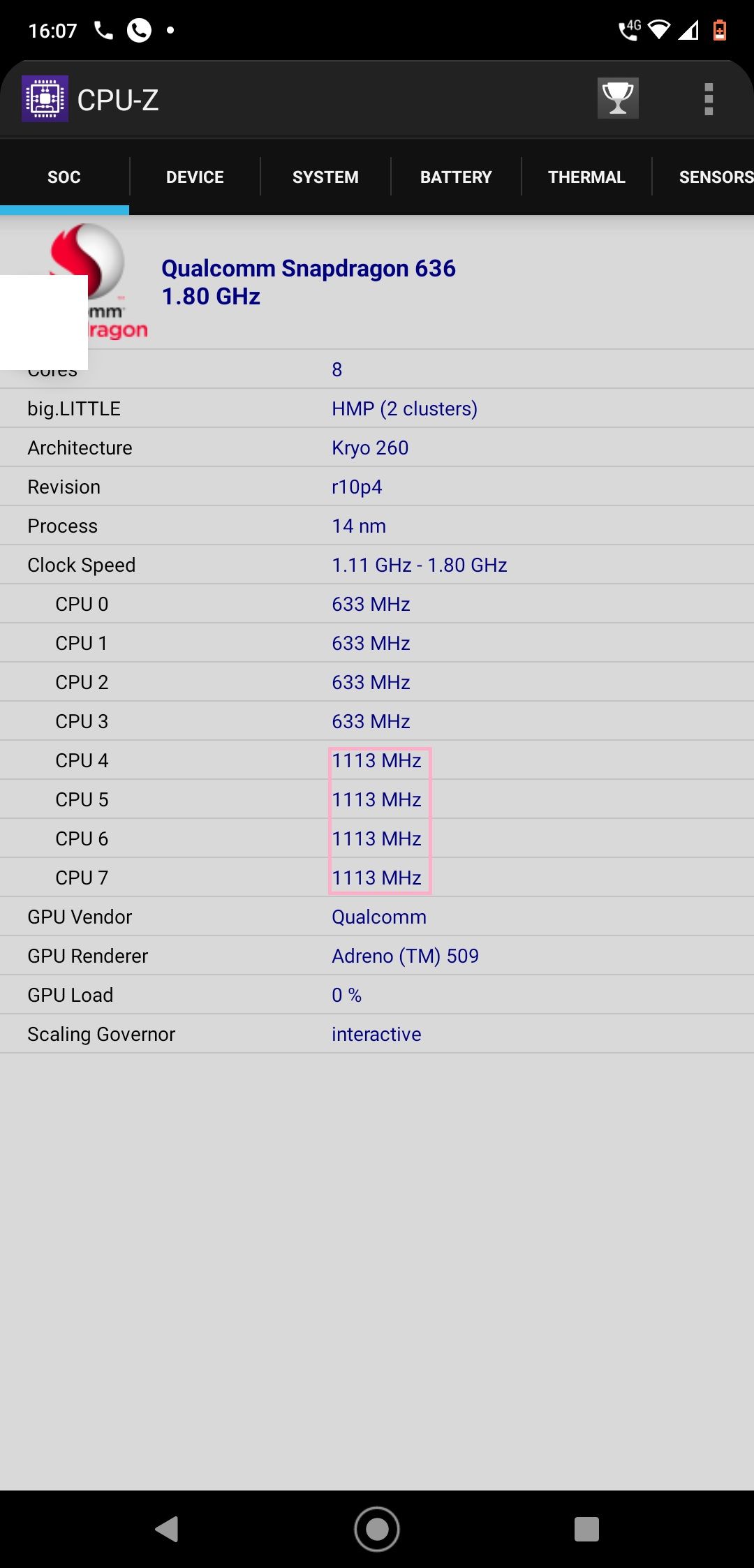Tap the Qualcomm Snapdragon 636 title text
754x1568 pixels.
(309, 268)
